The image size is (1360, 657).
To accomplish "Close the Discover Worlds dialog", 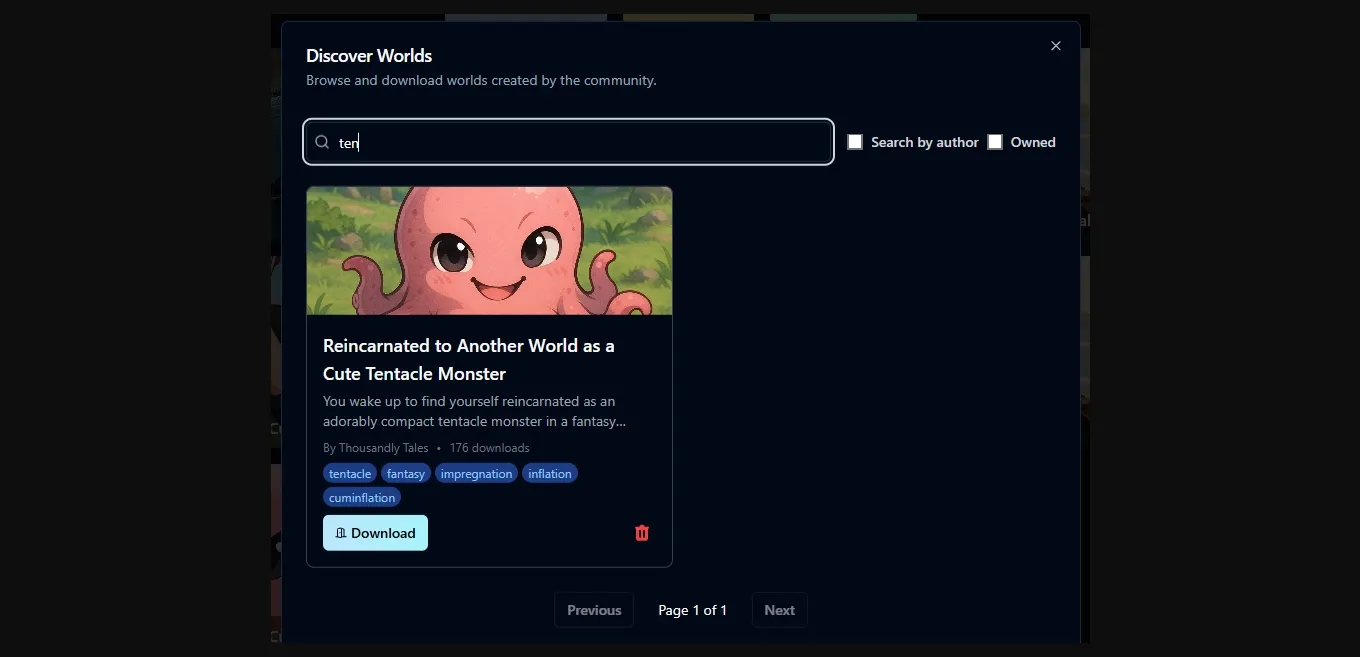I will (x=1055, y=45).
